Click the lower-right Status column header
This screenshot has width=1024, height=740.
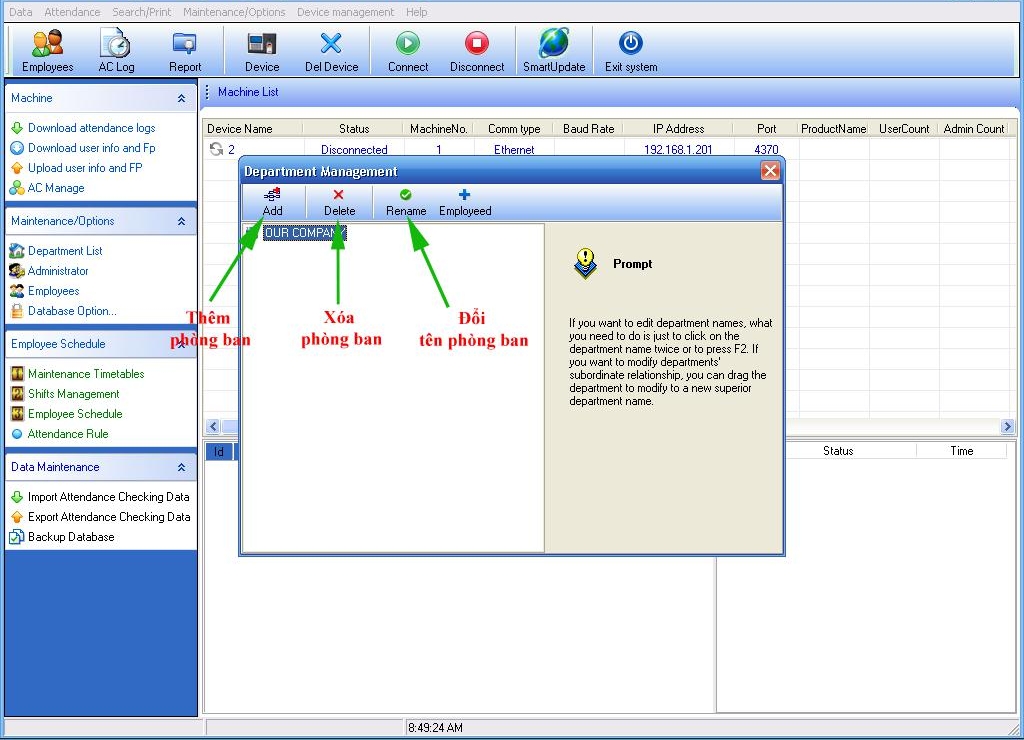click(x=838, y=451)
